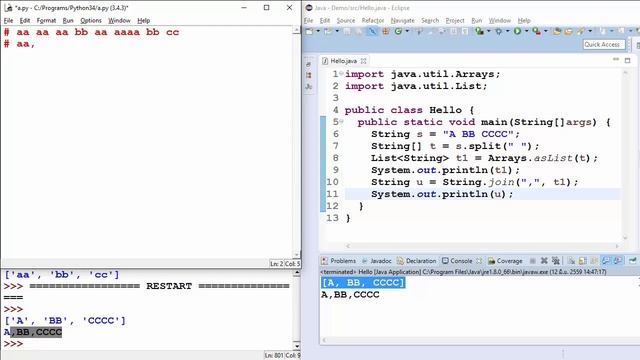Screen dimensions: 640x360
Task: Open the Eclipse Refactor menu
Action: pos(373,20)
